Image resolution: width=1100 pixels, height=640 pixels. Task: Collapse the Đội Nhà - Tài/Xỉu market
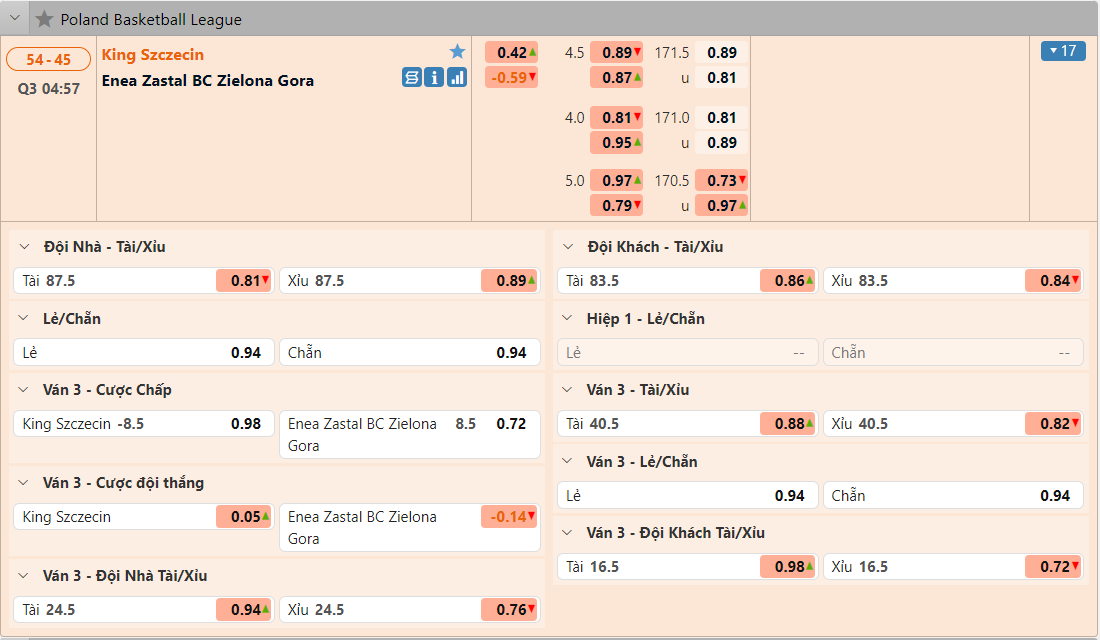click(24, 247)
